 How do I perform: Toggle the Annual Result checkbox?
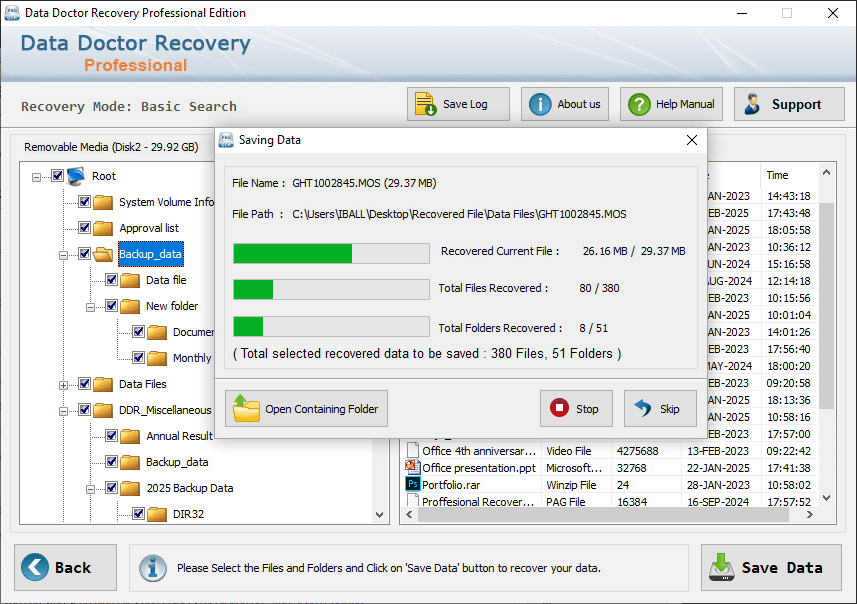111,436
